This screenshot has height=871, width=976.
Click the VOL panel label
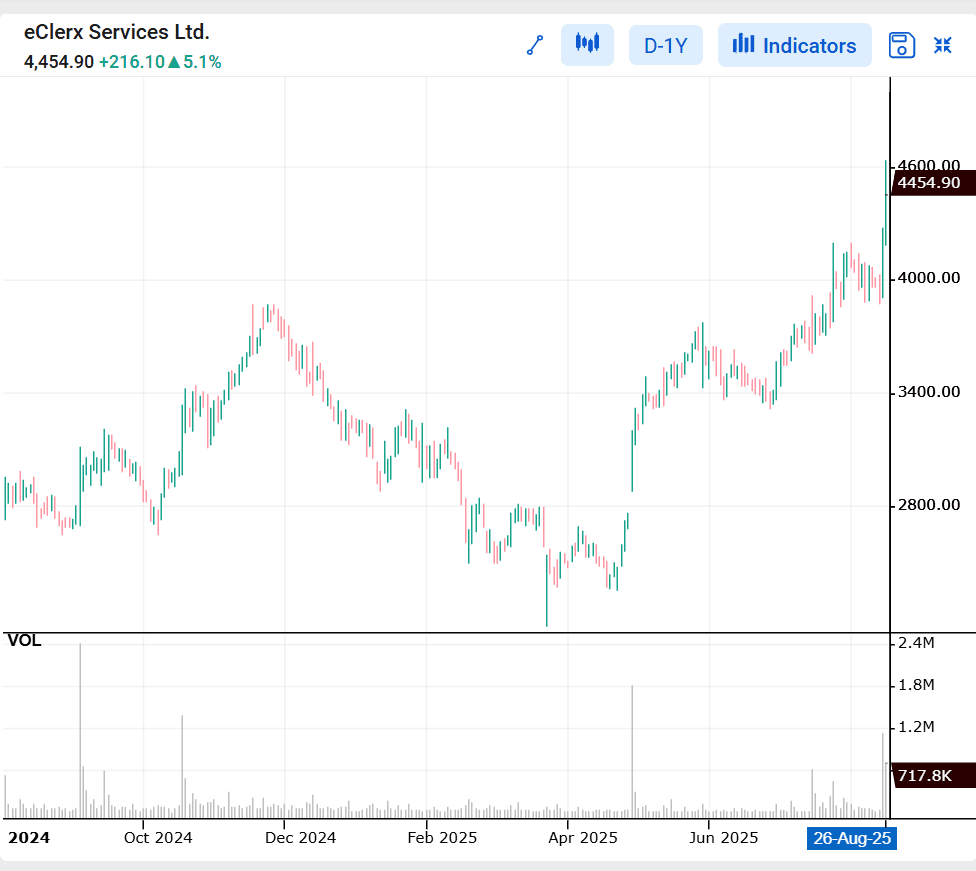tap(24, 641)
